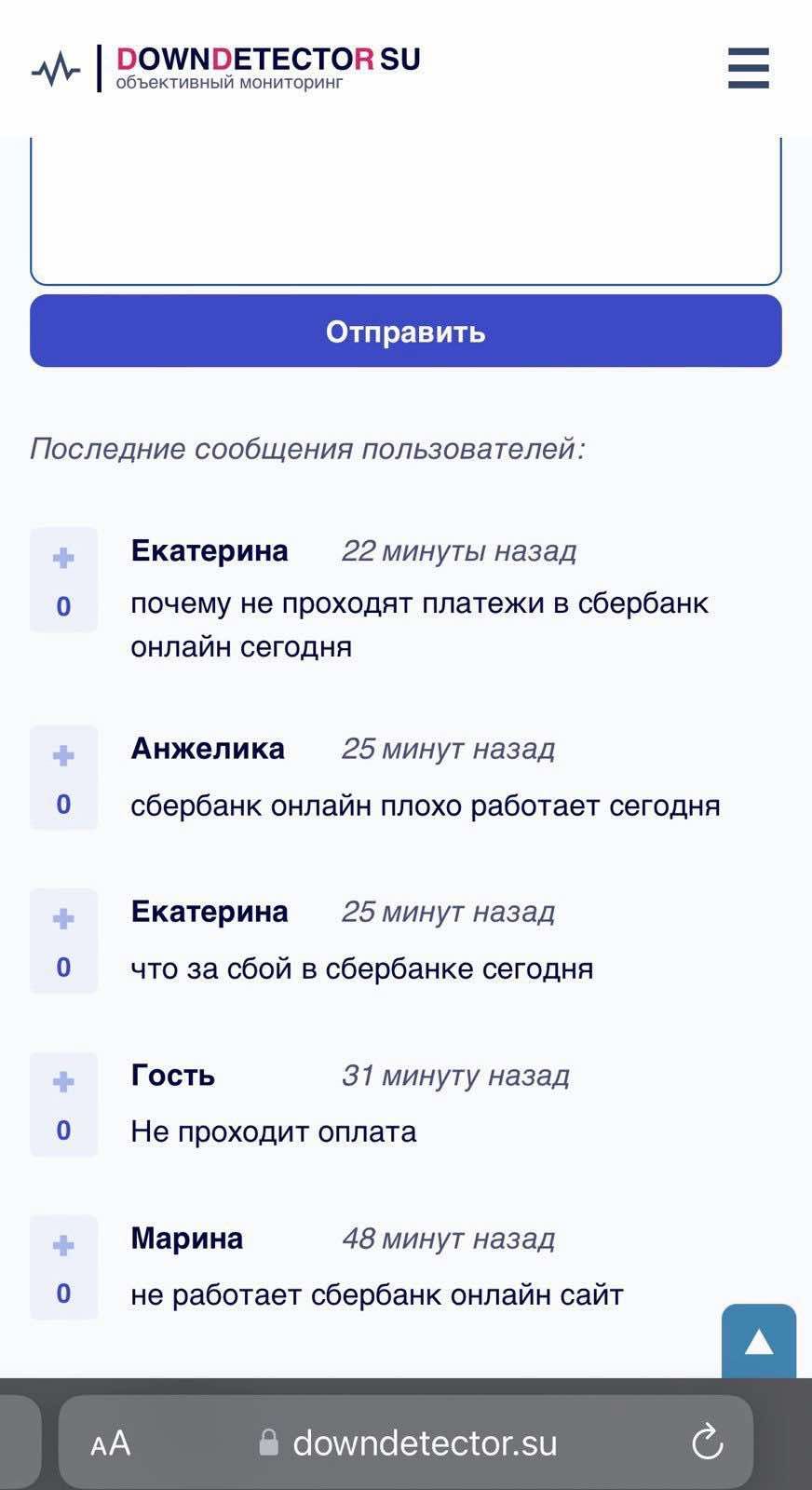Image resolution: width=812 pixels, height=1490 pixels.
Task: Upvote Анжелика's comment with the plus
Action: click(x=63, y=755)
